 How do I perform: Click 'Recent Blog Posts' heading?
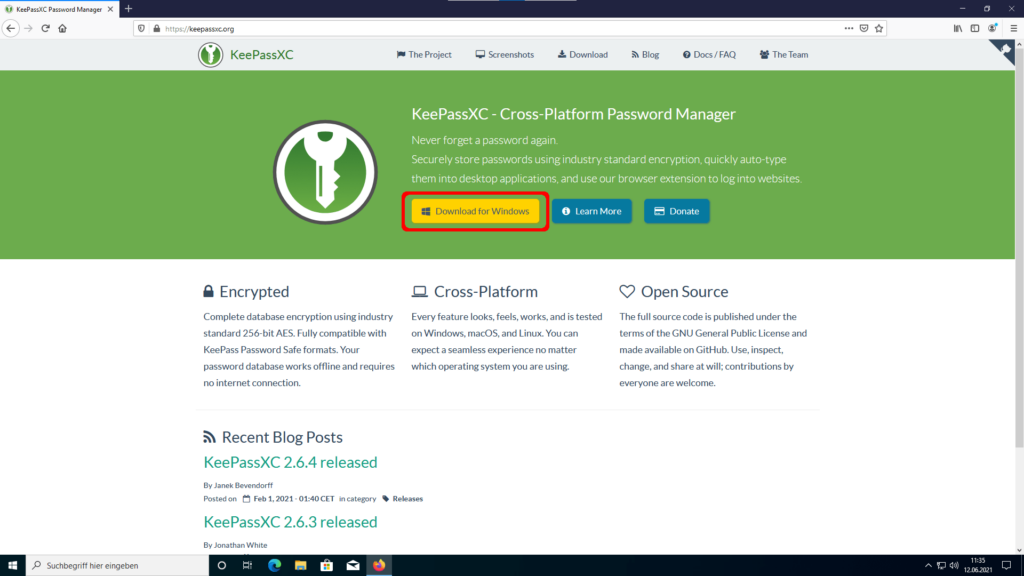pos(282,437)
